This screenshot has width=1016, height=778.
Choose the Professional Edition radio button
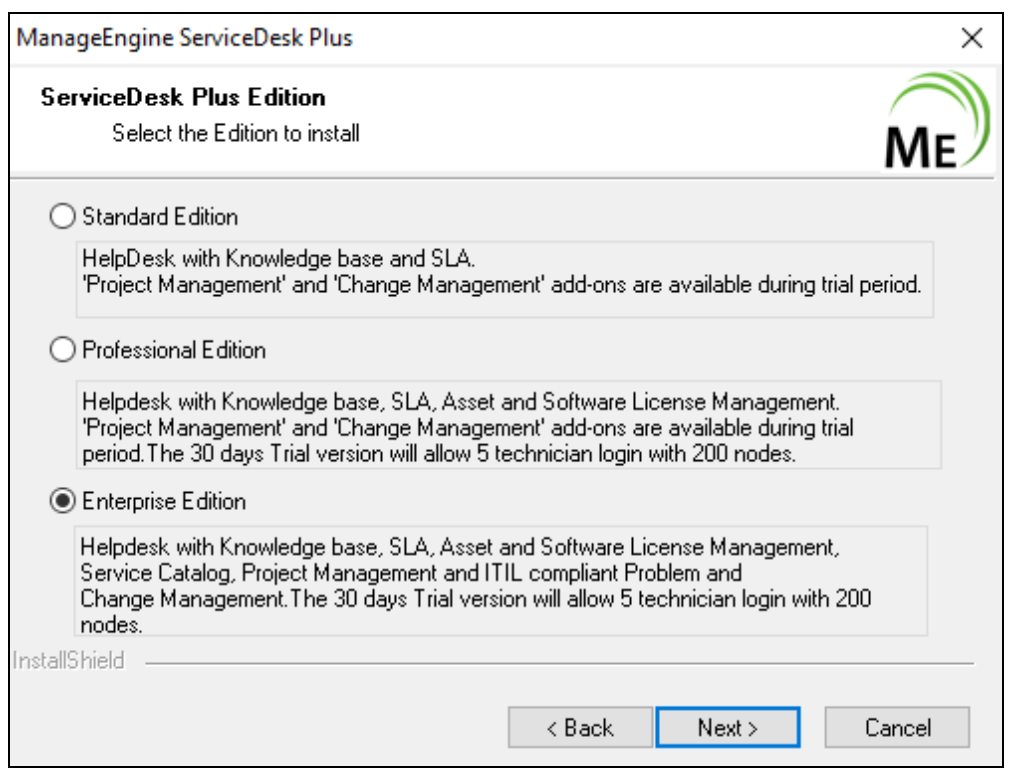coord(62,351)
